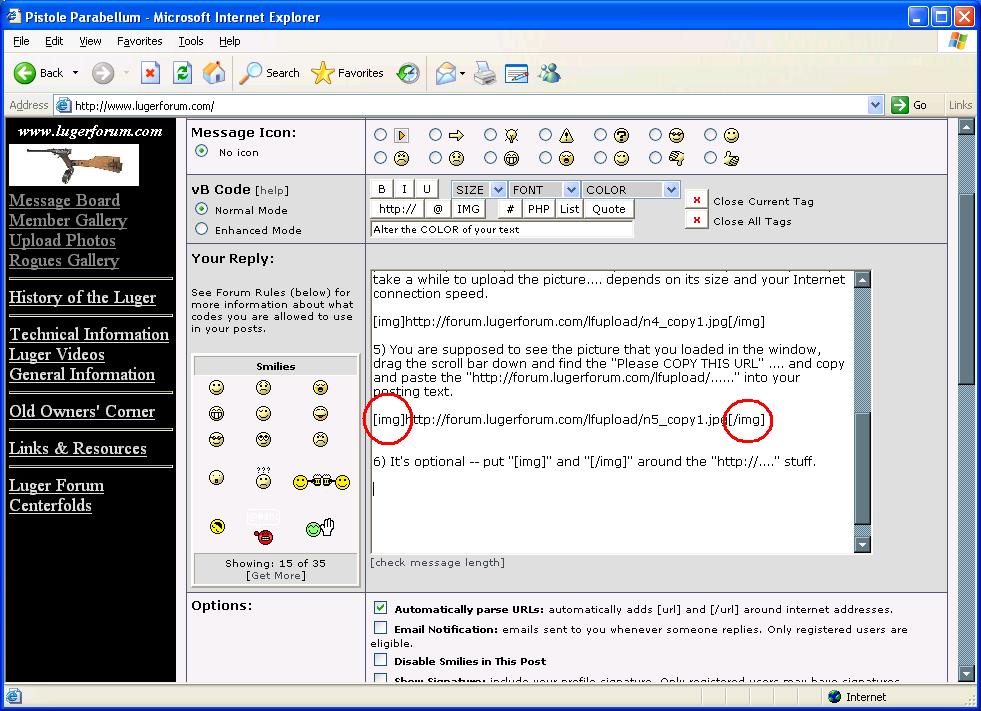981x711 pixels.
Task: Click the red X Close Current Tag icon
Action: pyautogui.click(x=697, y=200)
